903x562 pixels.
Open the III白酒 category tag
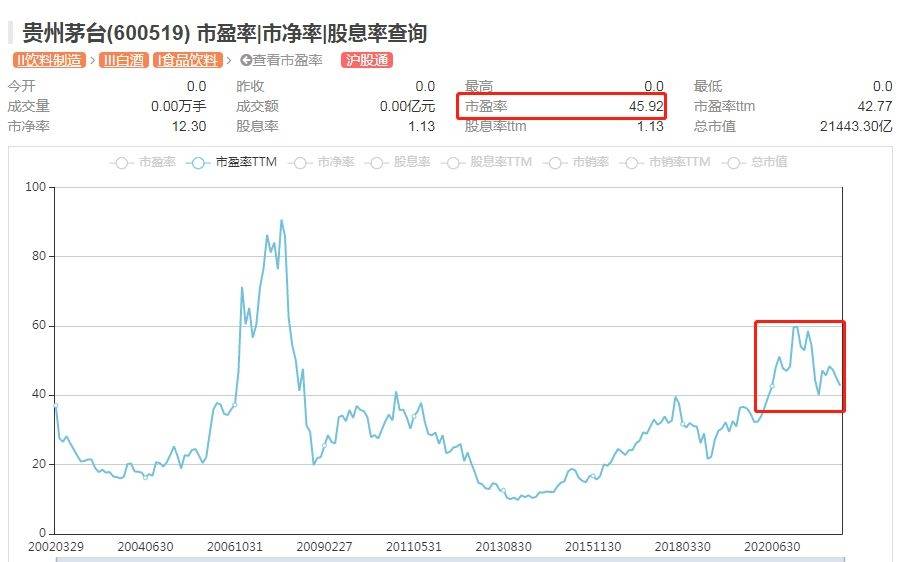122,60
